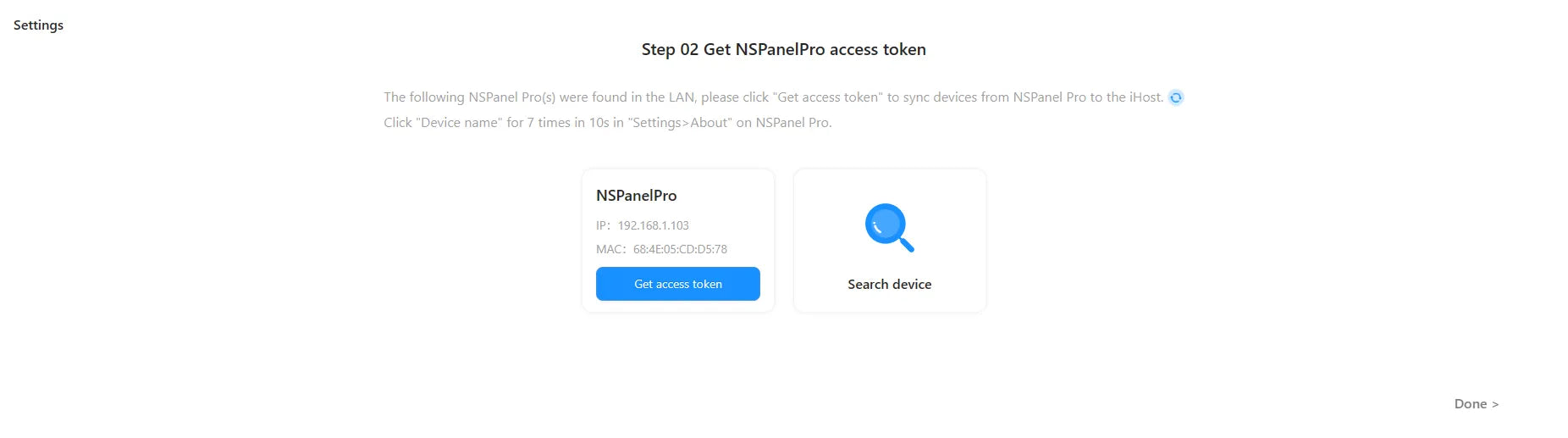This screenshot has height=438, width=1568.
Task: Click the blue refresh icon after instructions
Action: (1176, 97)
